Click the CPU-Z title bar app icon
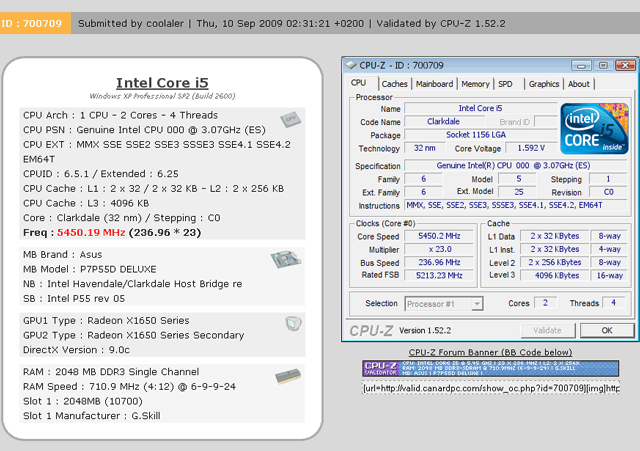The height and width of the screenshot is (451, 640). tap(350, 65)
